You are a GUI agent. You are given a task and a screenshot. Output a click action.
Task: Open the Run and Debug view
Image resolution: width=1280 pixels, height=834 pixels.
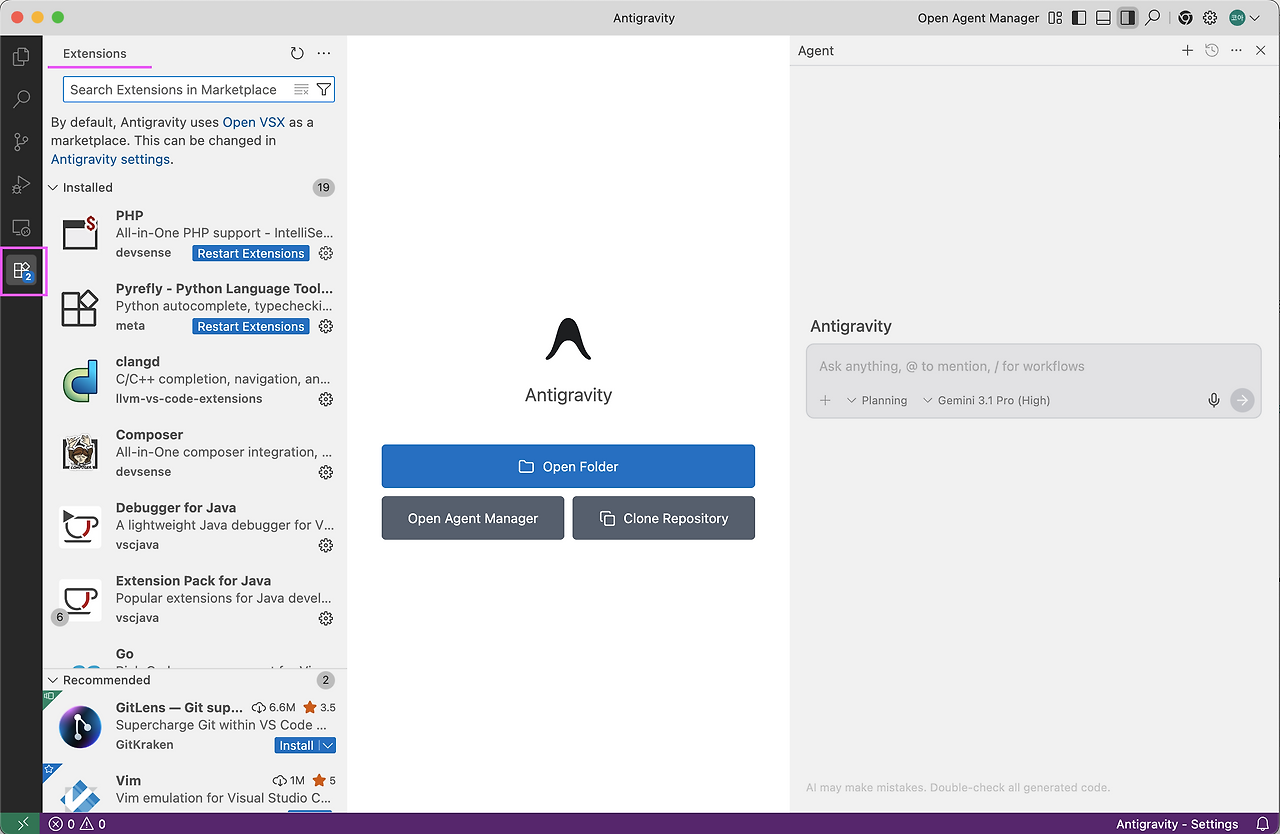(x=21, y=185)
